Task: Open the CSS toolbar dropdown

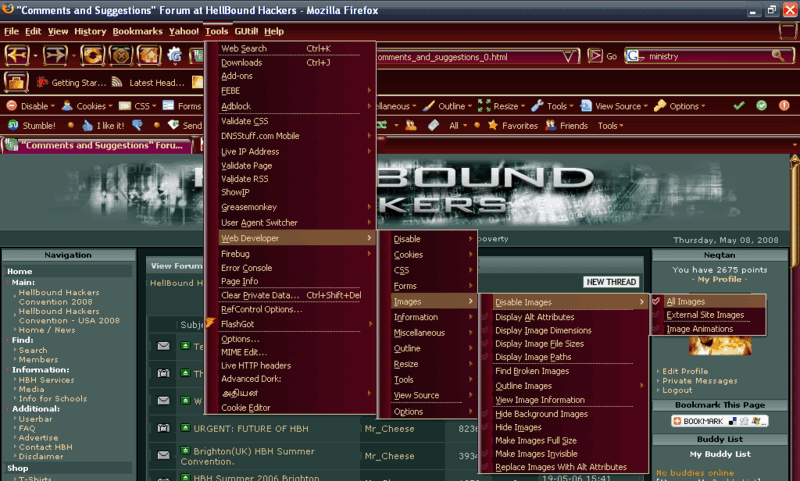Action: (138, 106)
